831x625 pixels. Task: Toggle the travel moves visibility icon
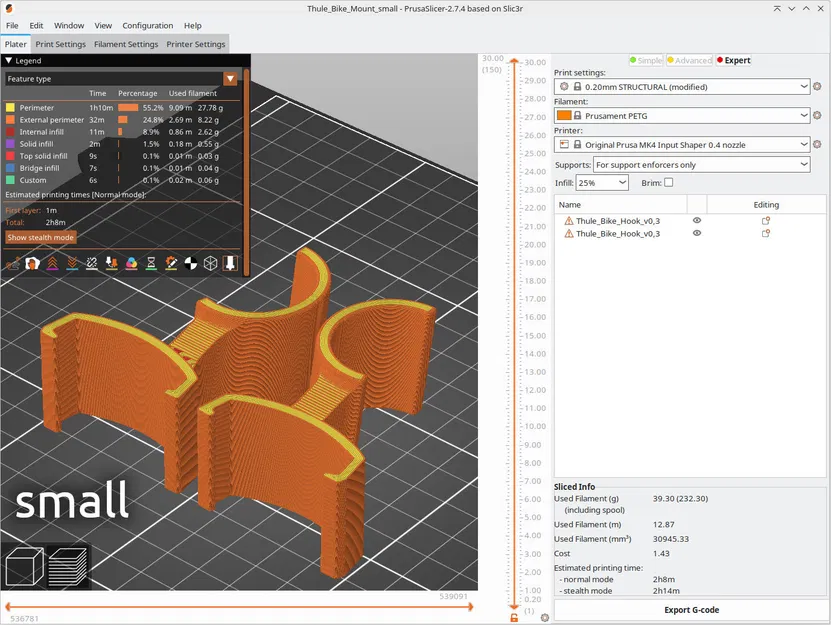[x=13, y=263]
